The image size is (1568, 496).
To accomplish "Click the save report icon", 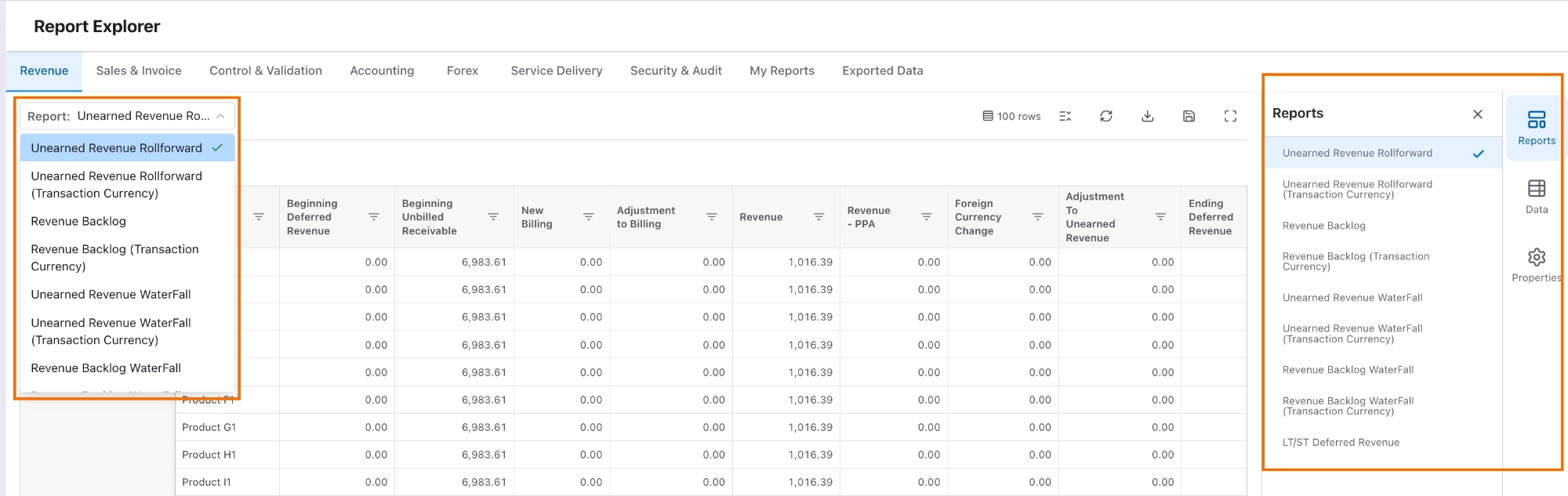I will click(x=1189, y=116).
